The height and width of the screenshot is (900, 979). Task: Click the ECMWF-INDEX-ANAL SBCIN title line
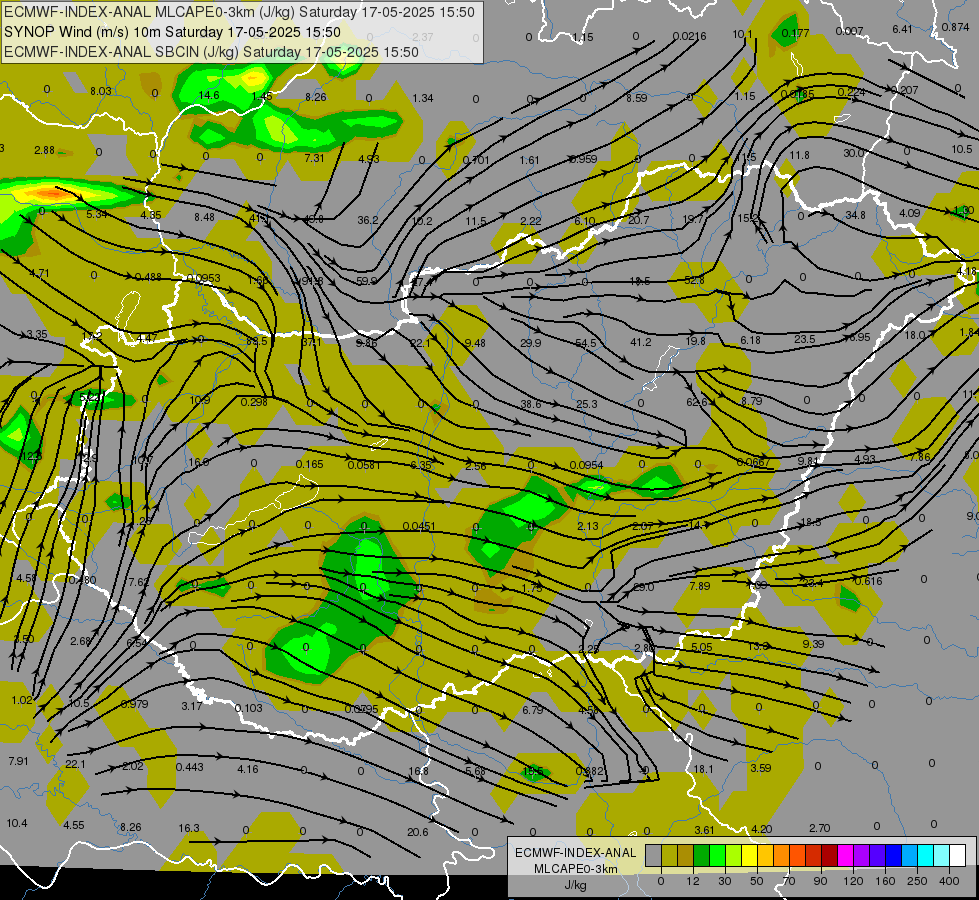click(211, 52)
